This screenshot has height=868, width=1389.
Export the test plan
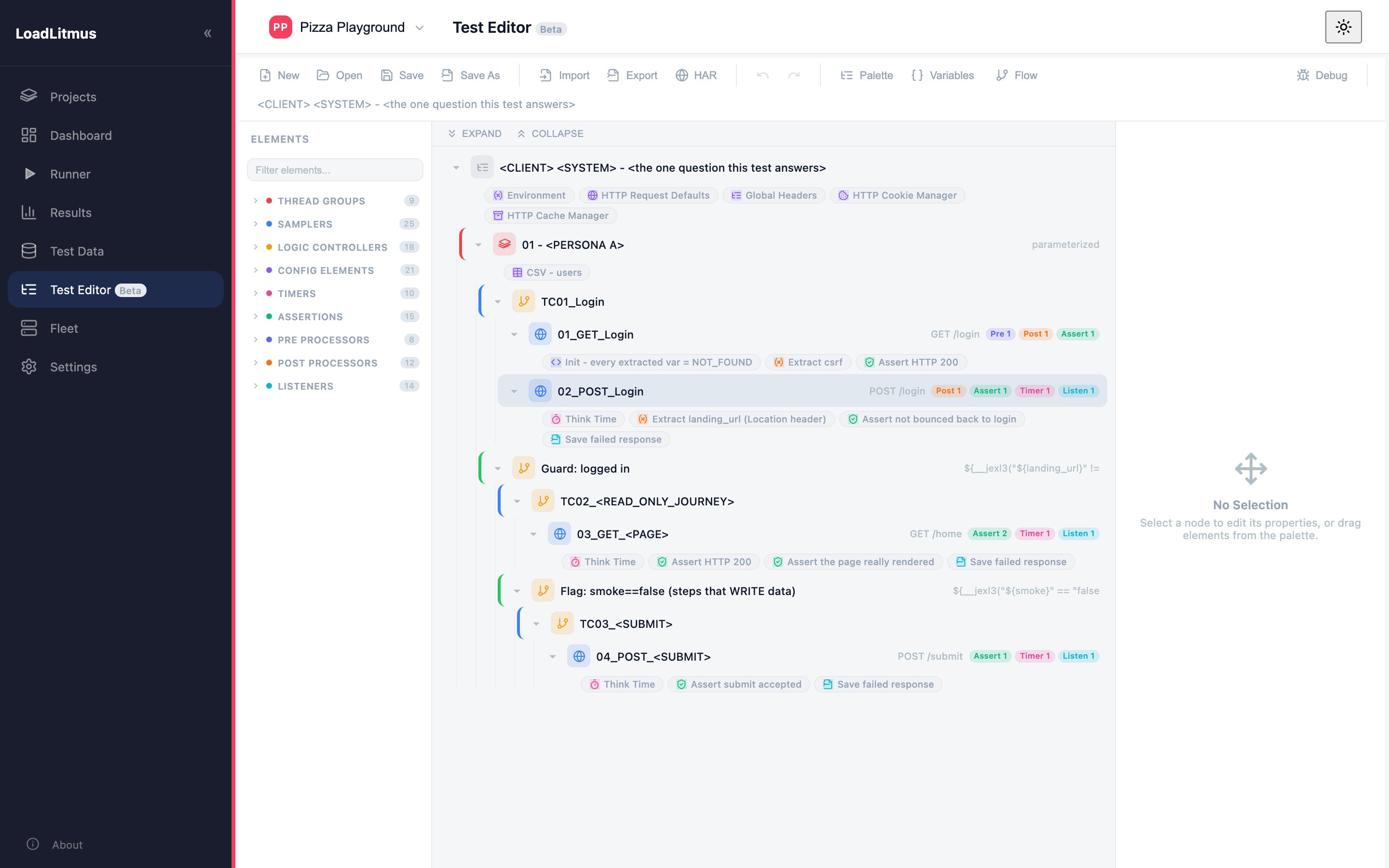[632, 75]
